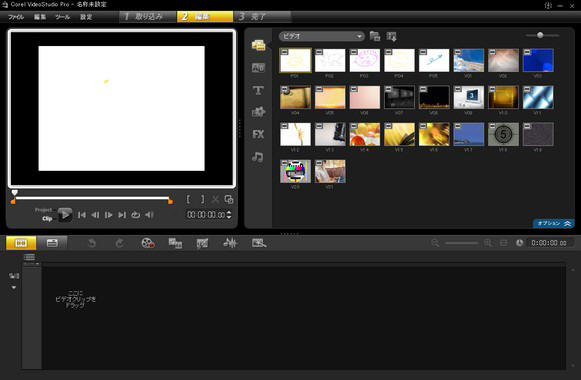Zoom in the timeline
This screenshot has height=380, width=581.
488,243
